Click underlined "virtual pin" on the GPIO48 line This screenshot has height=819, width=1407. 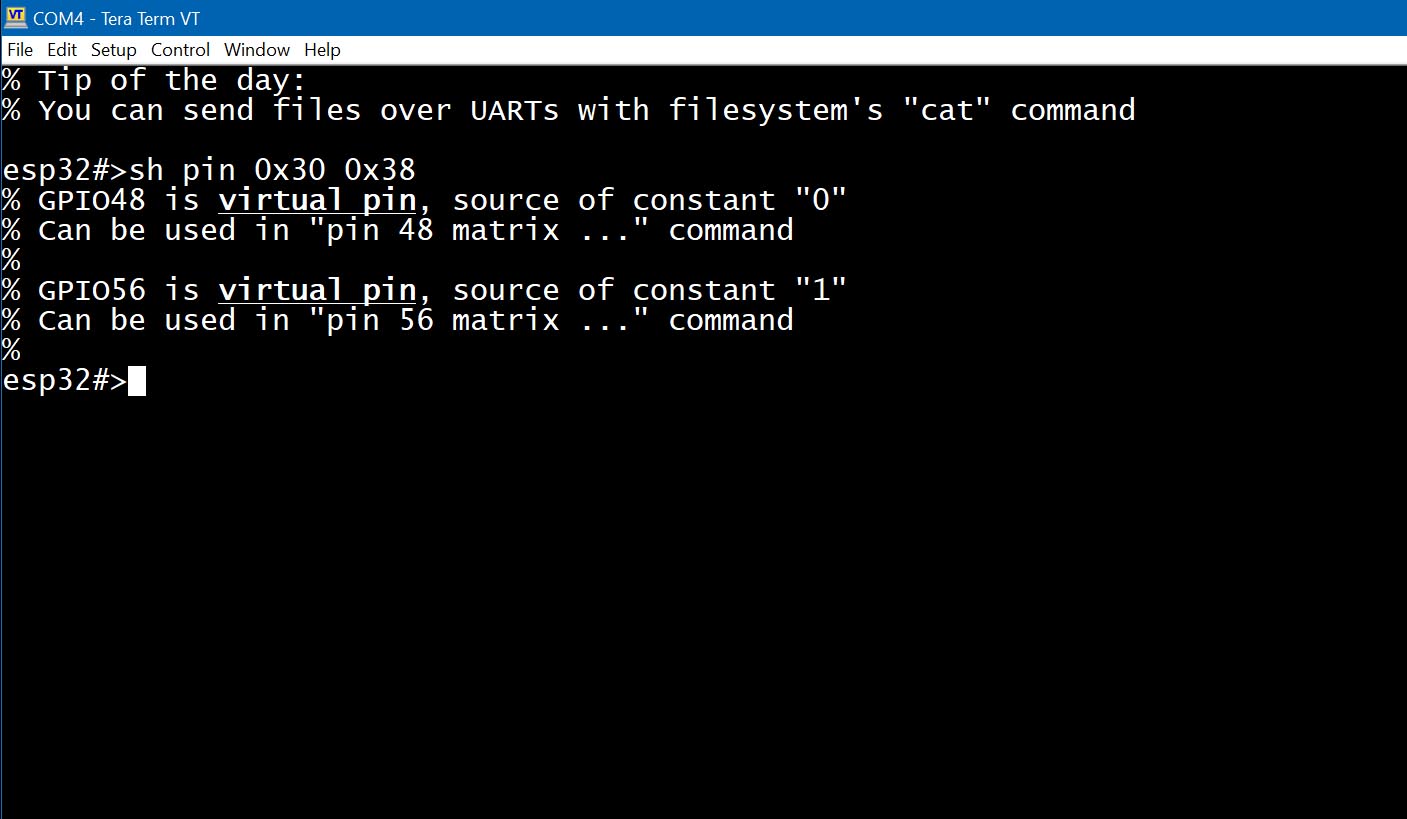click(317, 201)
